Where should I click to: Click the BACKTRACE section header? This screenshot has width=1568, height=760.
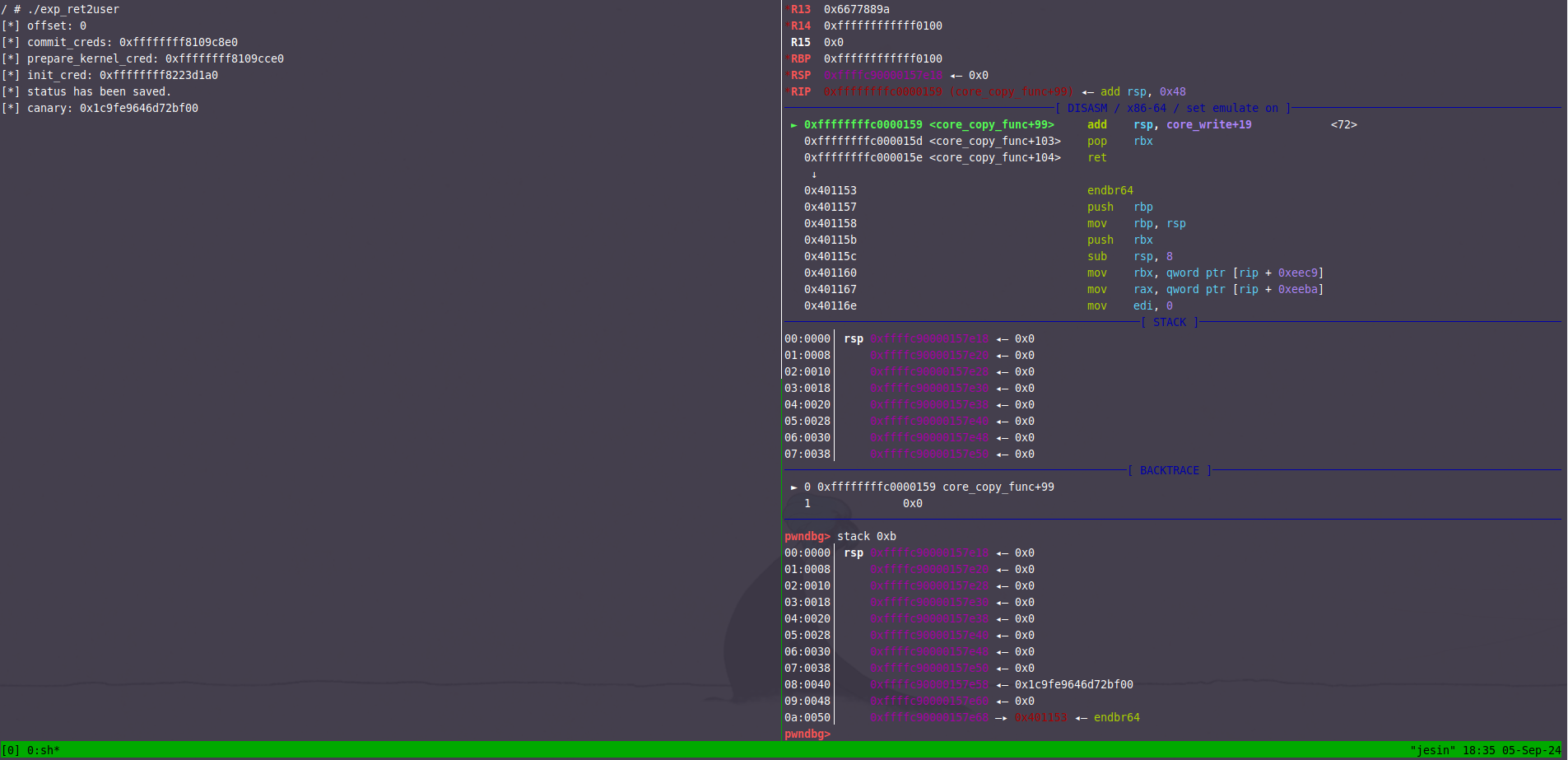[1169, 470]
